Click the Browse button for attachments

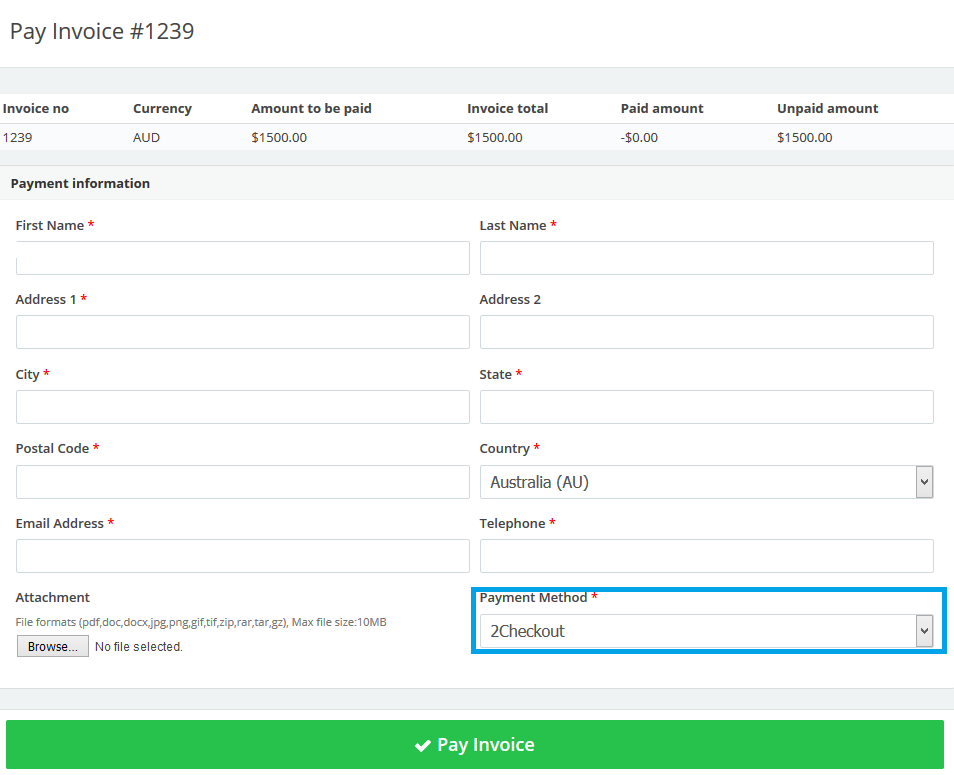[x=52, y=645]
